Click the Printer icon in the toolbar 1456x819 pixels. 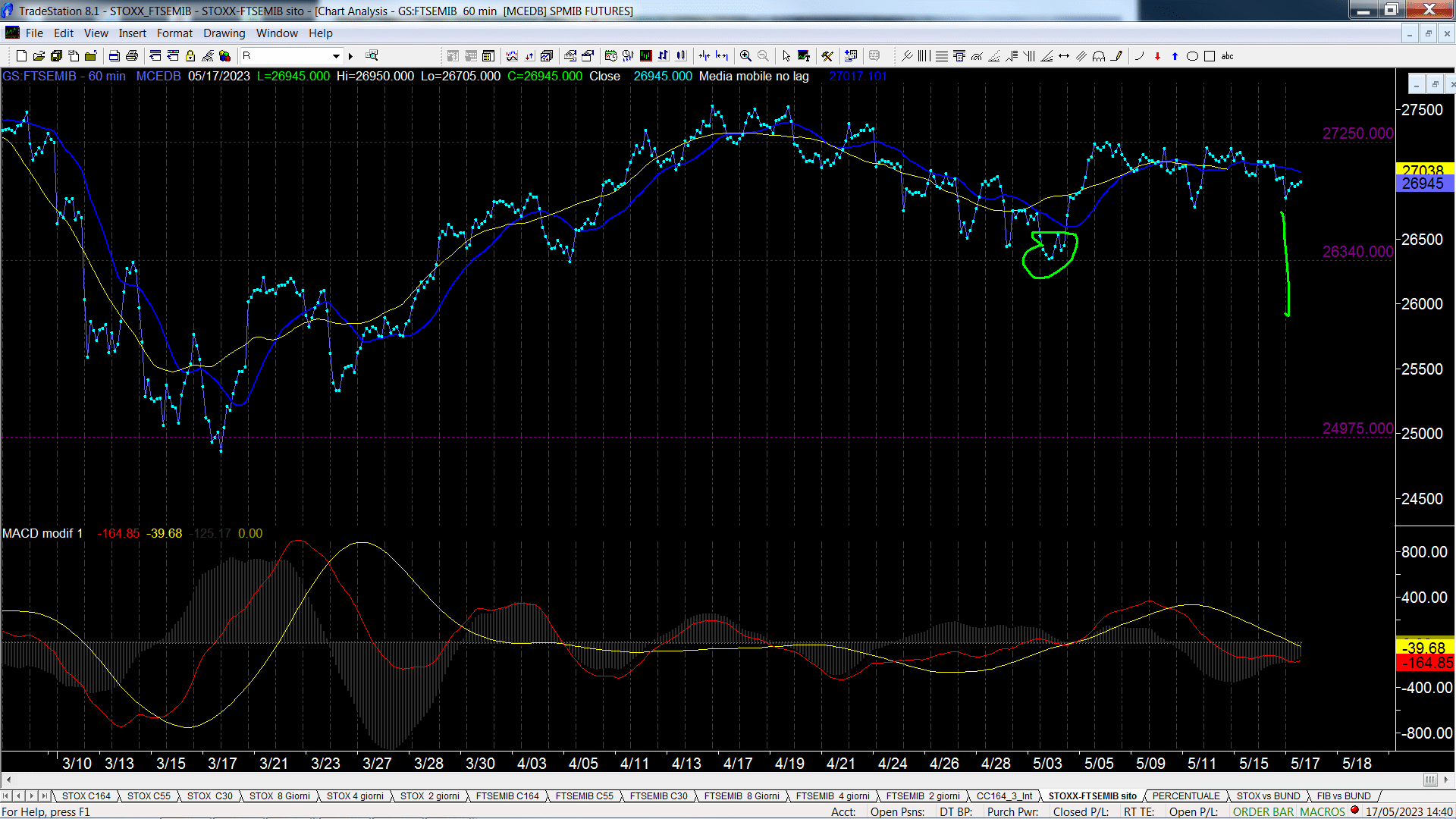point(132,55)
